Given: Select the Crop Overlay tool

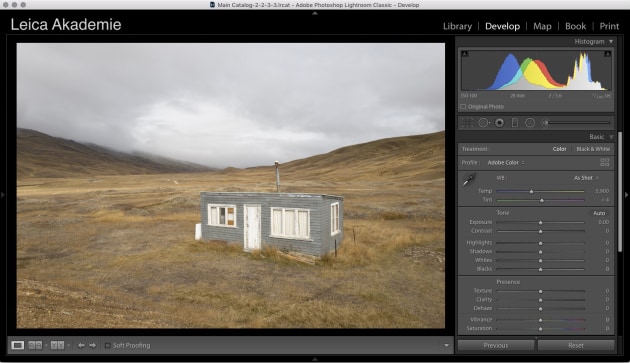Looking at the screenshot, I should coord(467,123).
